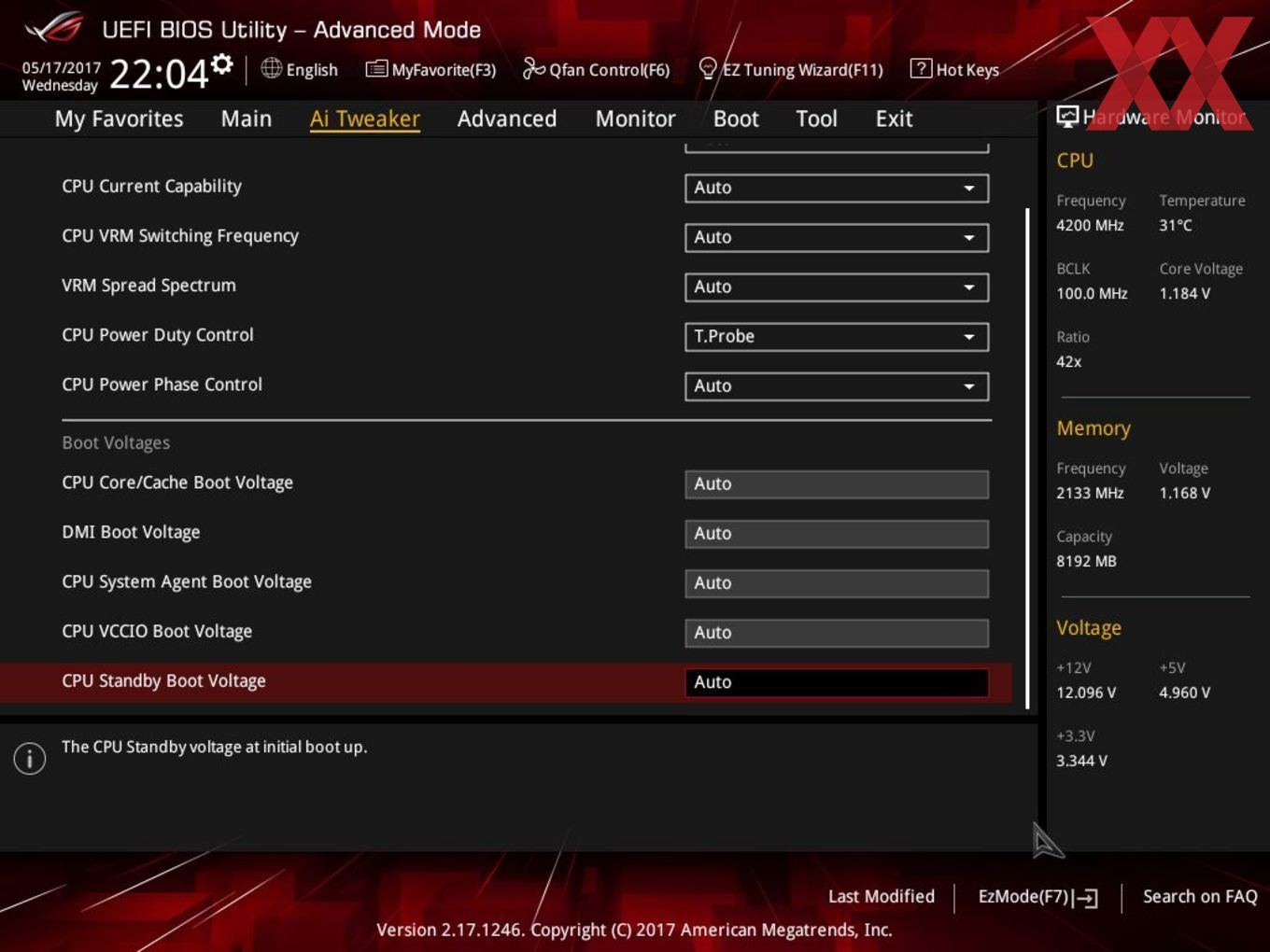The image size is (1270, 952).
Task: Click the Core Voltage 1.184 V value
Action: click(x=1184, y=293)
